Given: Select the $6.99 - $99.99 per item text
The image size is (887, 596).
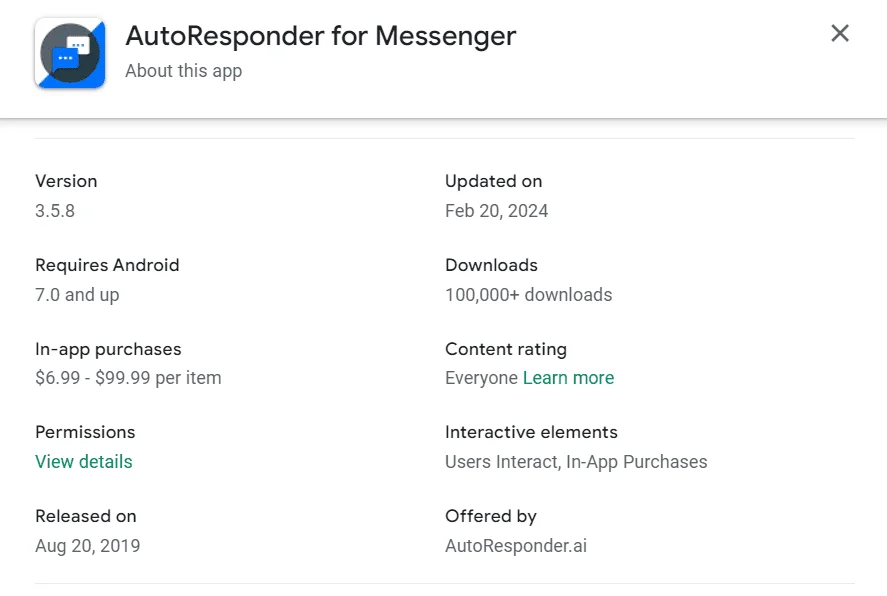Looking at the screenshot, I should [128, 378].
